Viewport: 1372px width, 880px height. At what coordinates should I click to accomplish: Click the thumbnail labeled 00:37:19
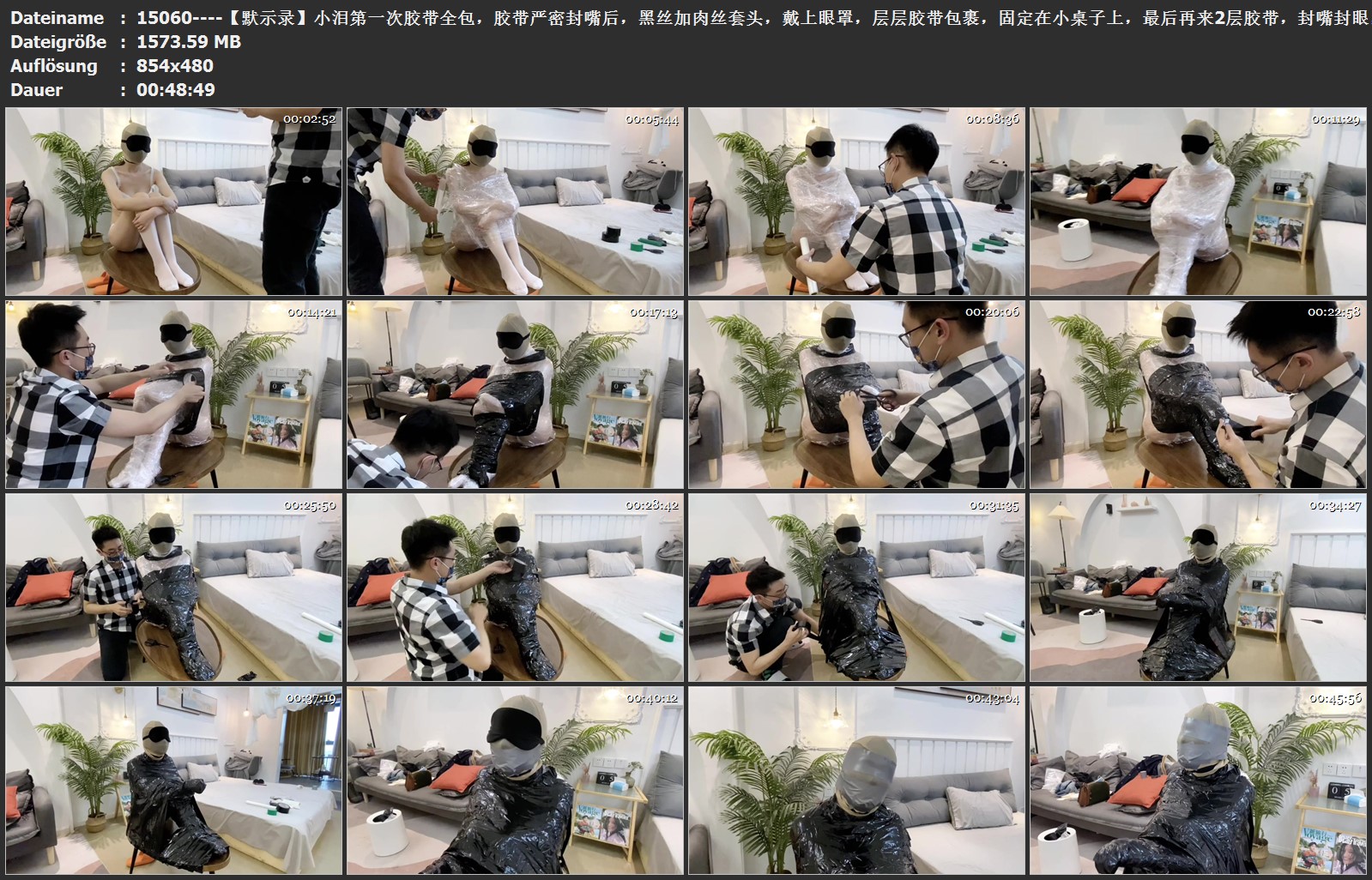point(173,781)
